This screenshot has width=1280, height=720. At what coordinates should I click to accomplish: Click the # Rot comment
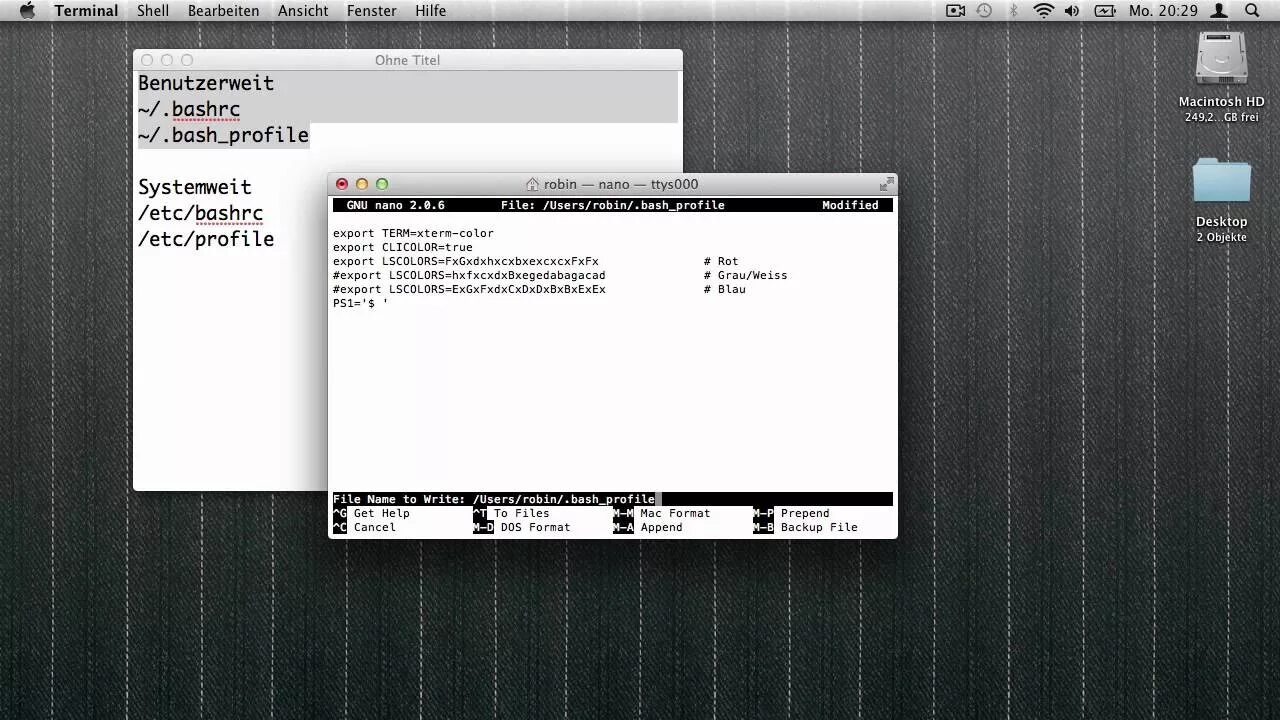point(721,261)
